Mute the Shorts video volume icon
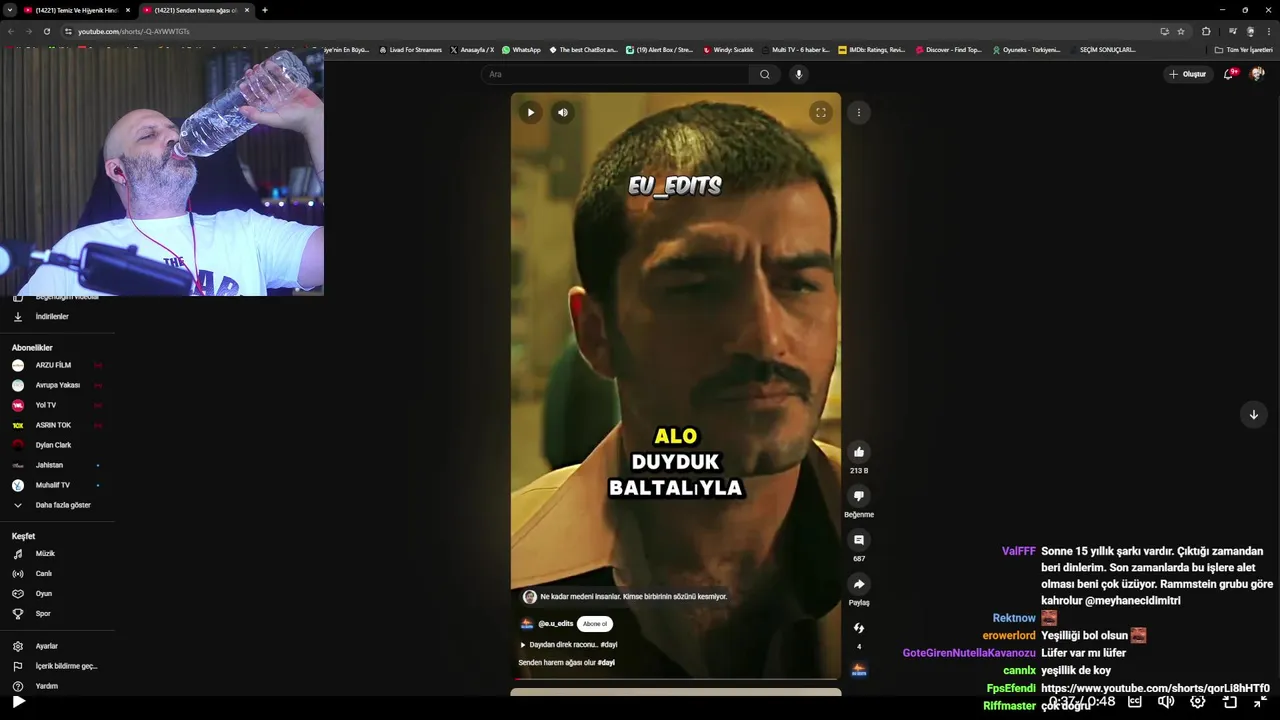1280x720 pixels. point(563,113)
